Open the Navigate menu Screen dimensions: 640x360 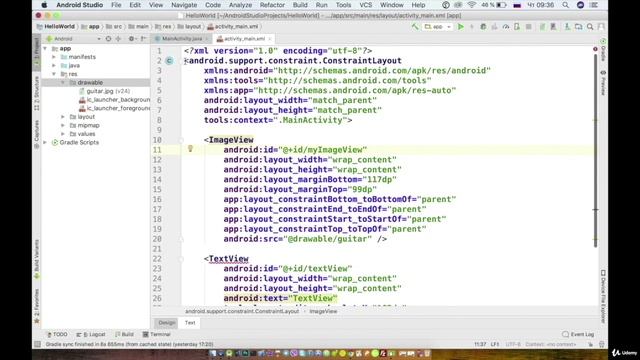pos(184,5)
